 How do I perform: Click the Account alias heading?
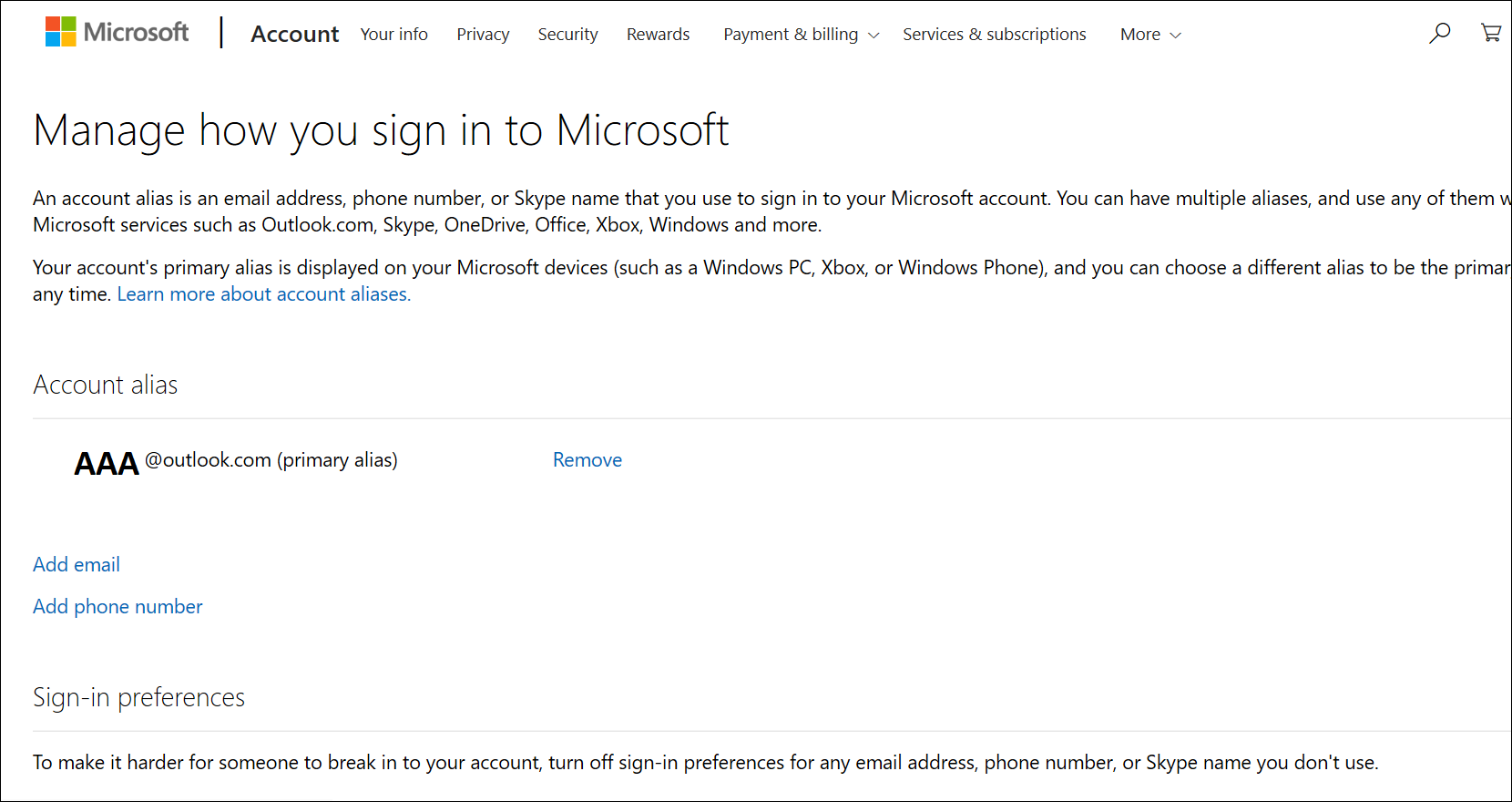click(x=106, y=385)
